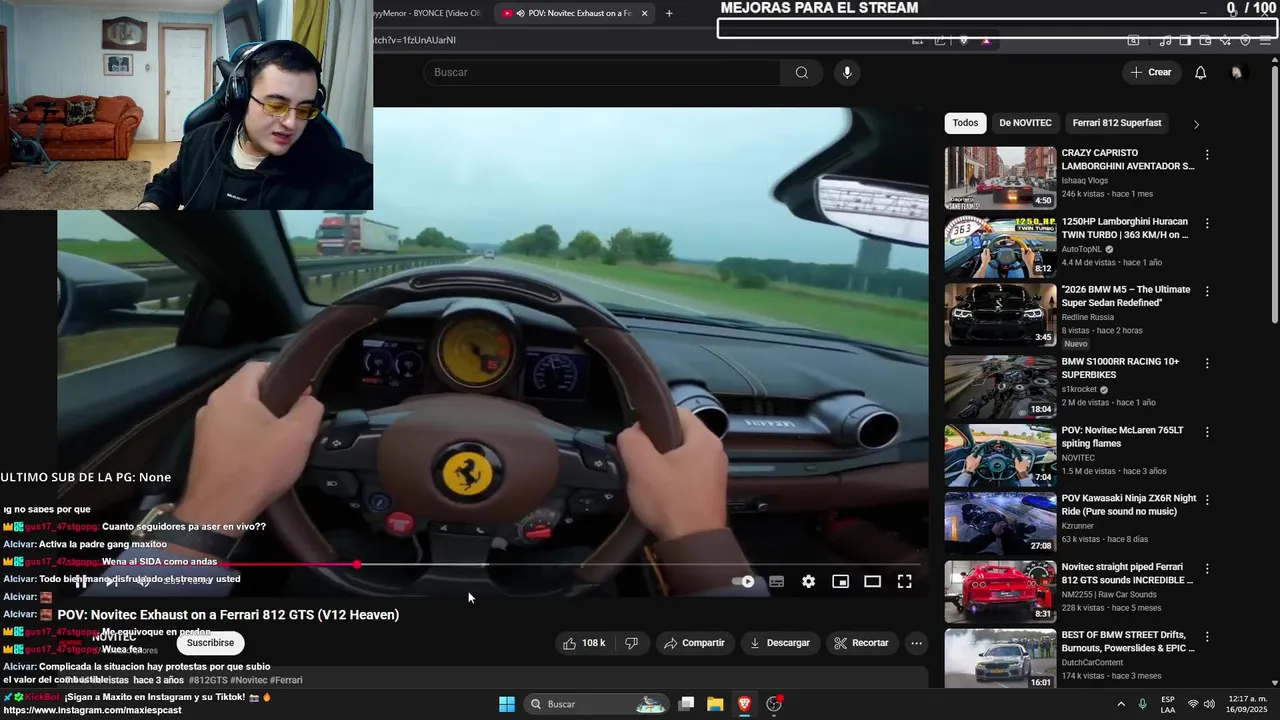
Task: Open Brave Wallet icon in toolbar
Action: 1205,41
